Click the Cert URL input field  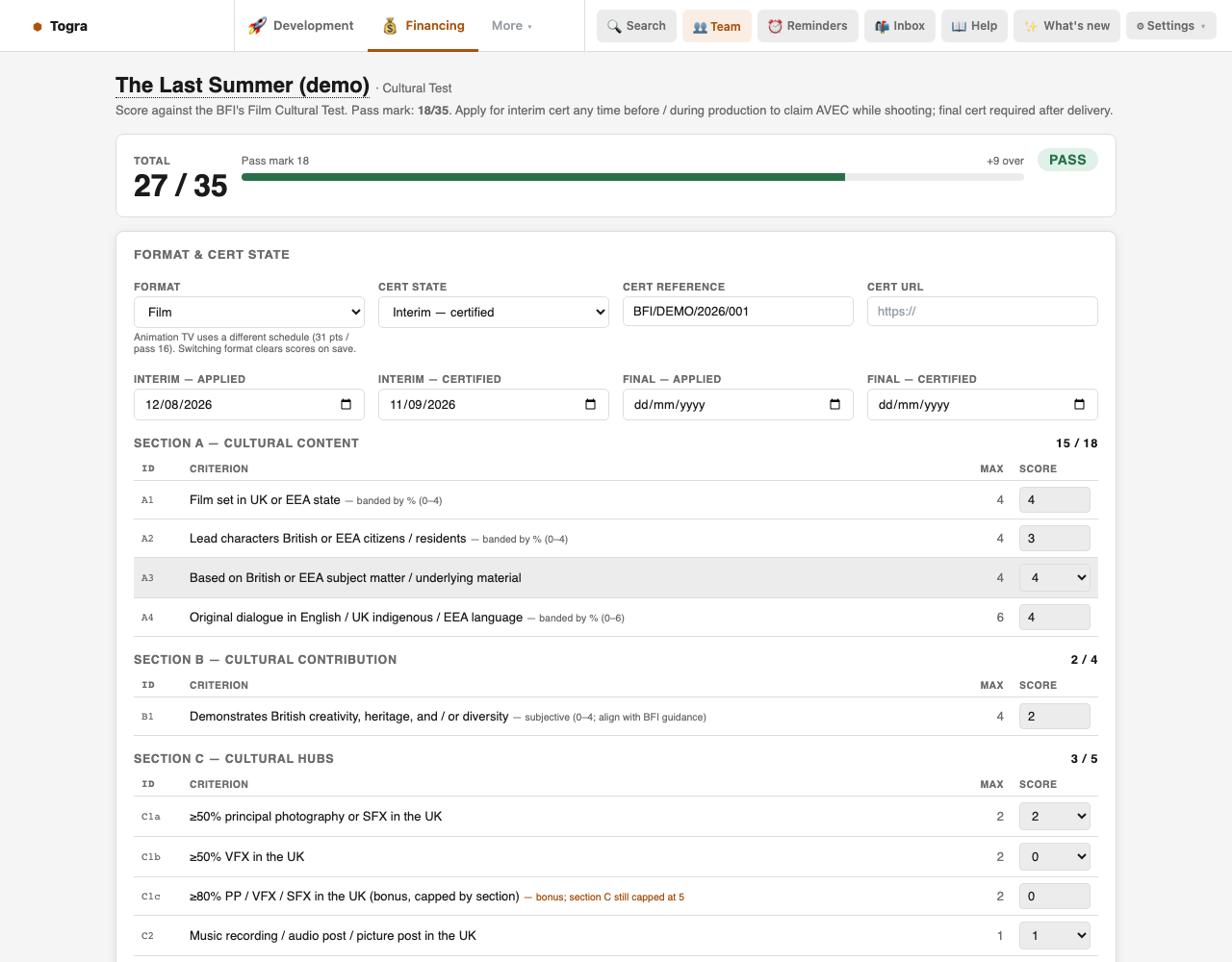[x=983, y=311]
